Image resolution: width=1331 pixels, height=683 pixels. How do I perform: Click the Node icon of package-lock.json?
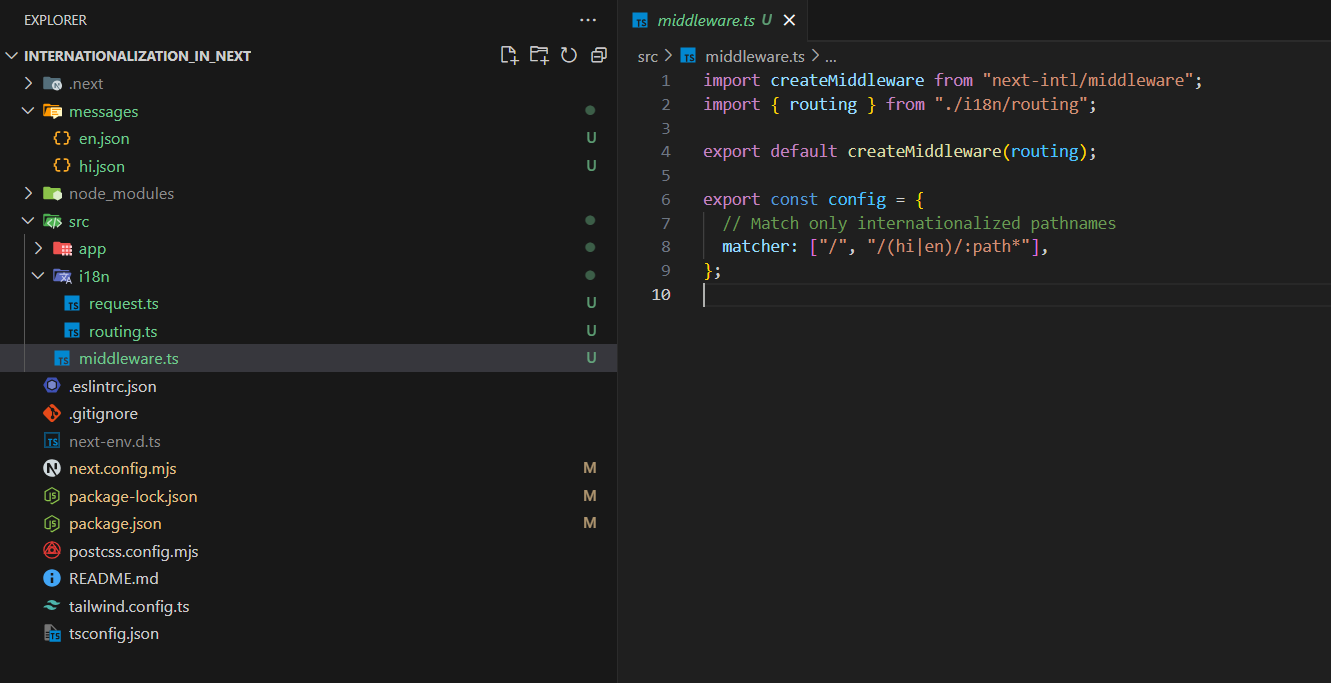tap(52, 496)
